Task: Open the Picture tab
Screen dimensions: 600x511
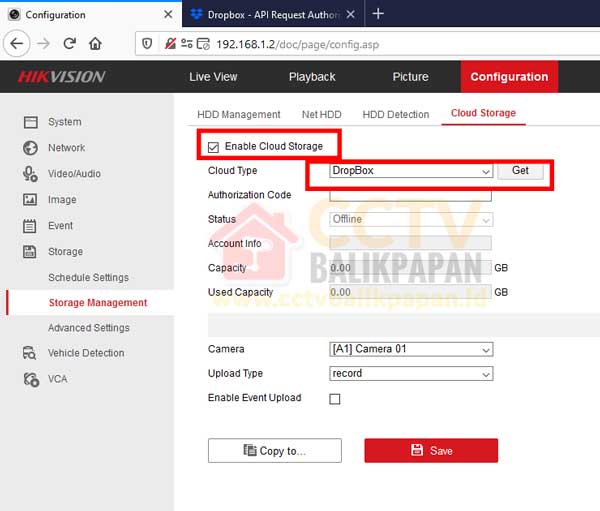Action: tap(411, 77)
